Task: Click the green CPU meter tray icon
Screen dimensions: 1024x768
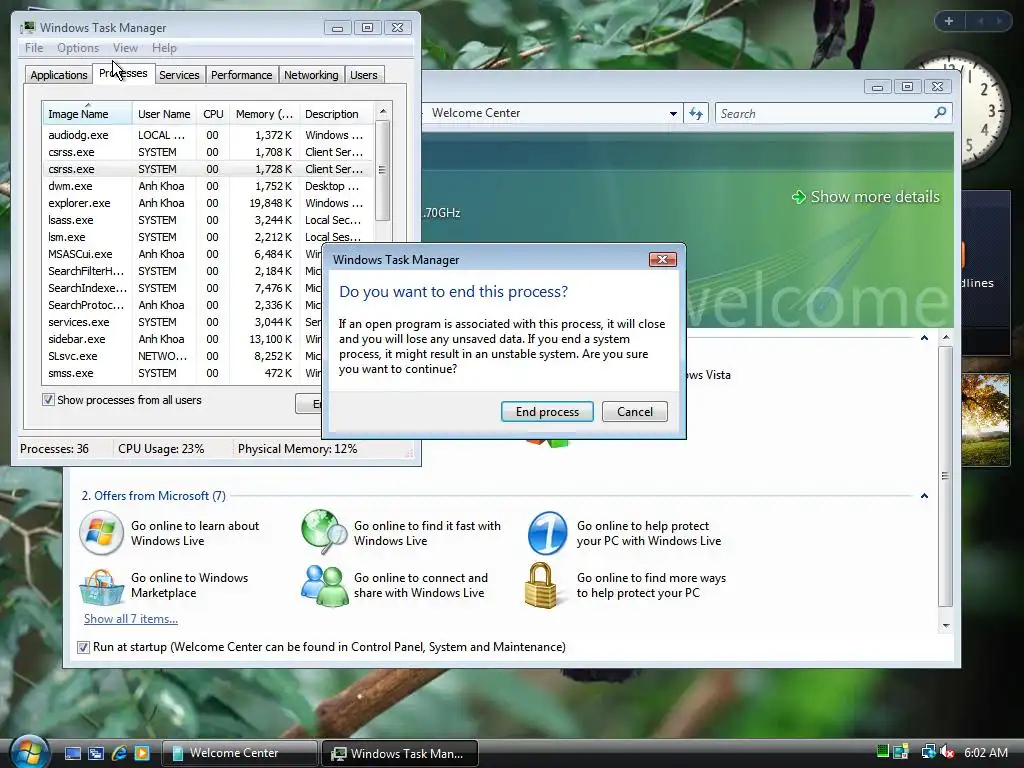Action: [882, 751]
